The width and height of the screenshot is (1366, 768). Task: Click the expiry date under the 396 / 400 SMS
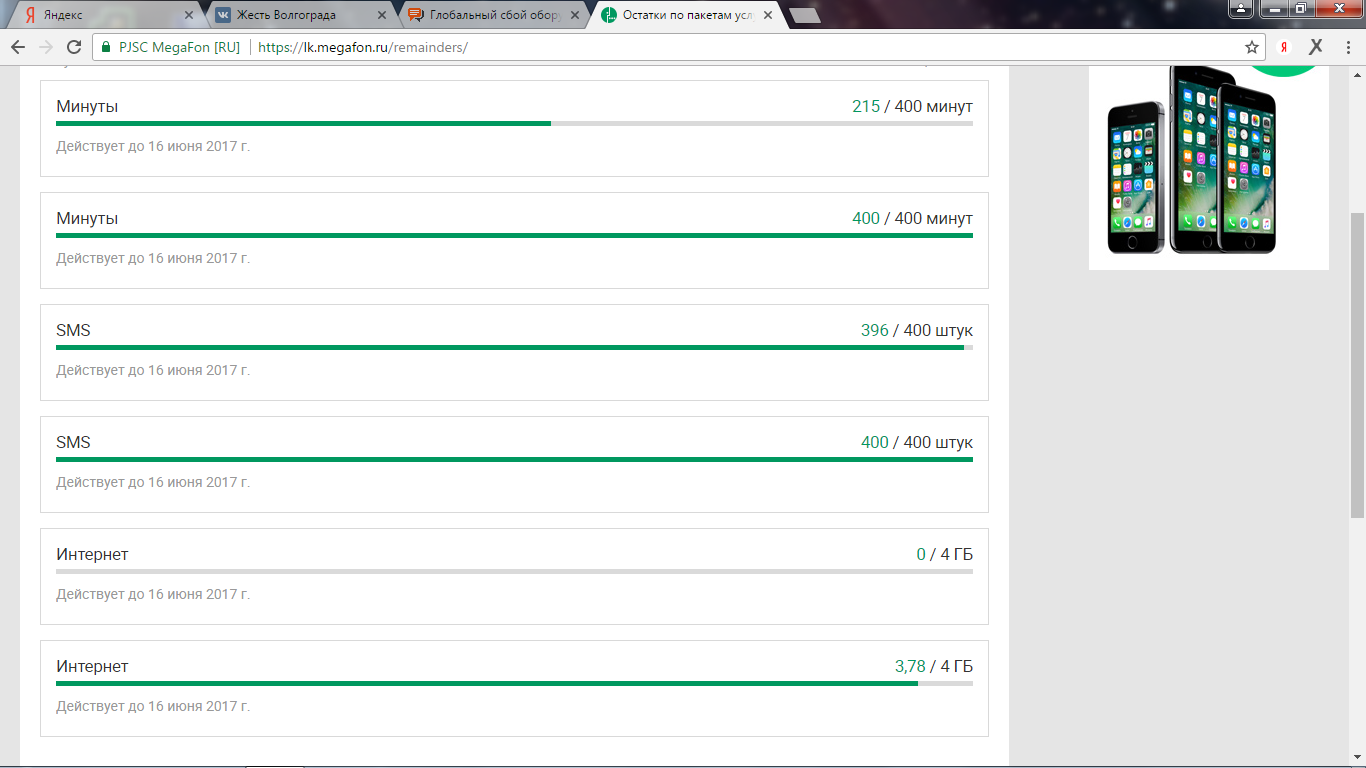pos(153,370)
